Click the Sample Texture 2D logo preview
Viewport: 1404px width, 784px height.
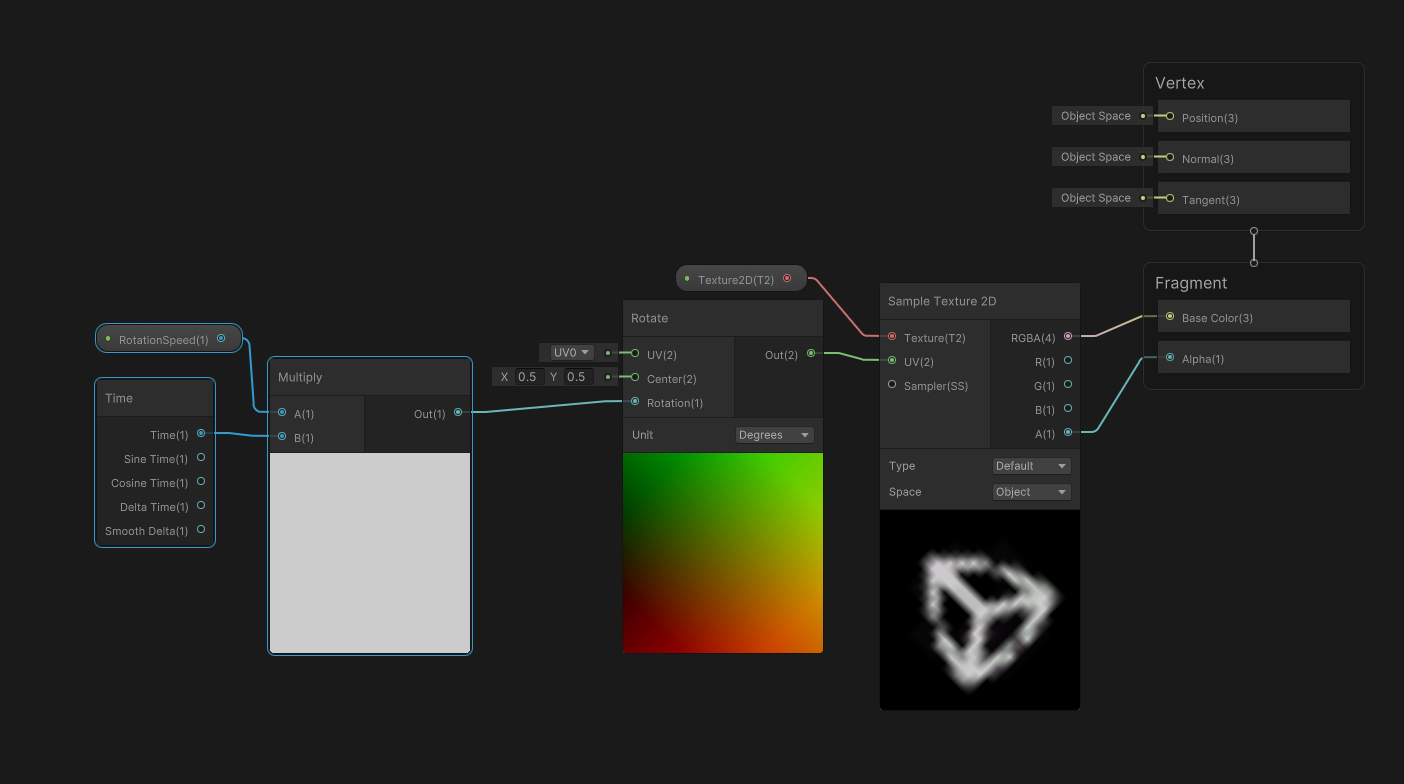[980, 610]
